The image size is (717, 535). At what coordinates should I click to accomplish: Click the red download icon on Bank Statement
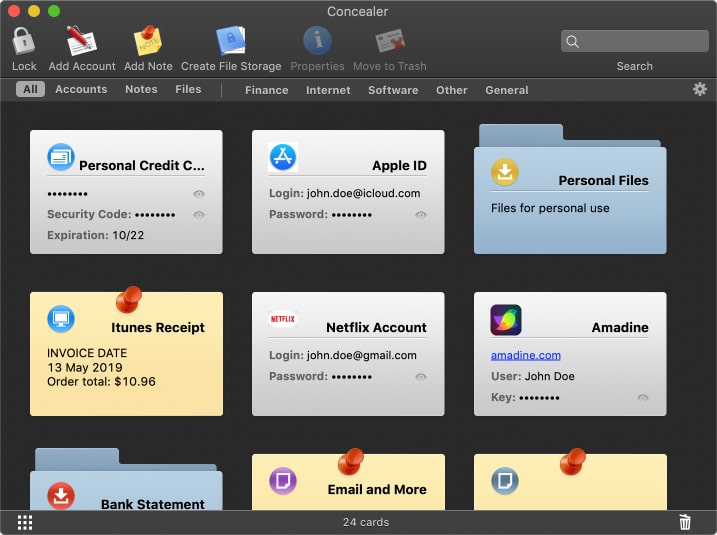(x=61, y=496)
